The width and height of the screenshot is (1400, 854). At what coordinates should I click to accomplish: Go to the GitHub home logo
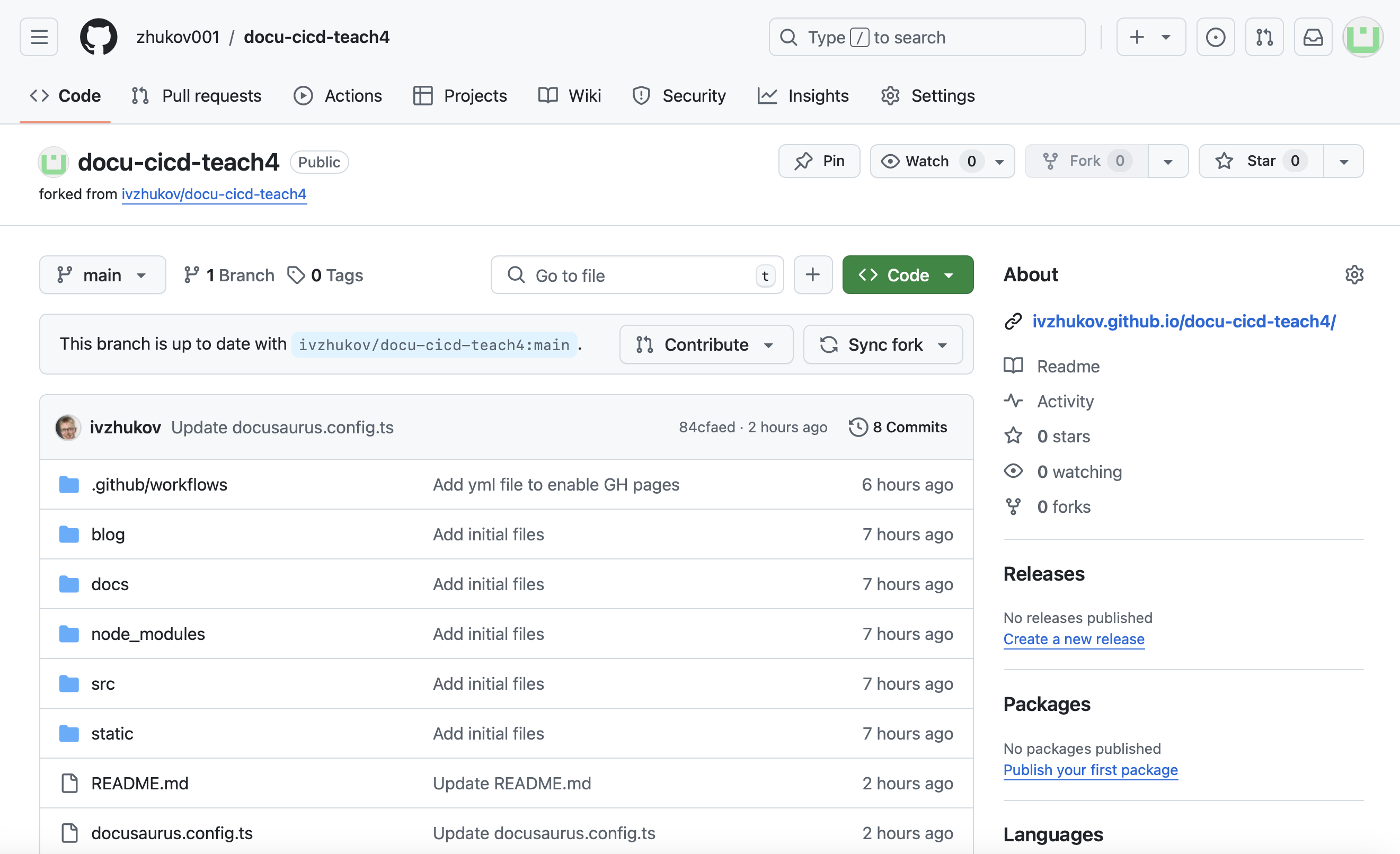click(x=98, y=38)
